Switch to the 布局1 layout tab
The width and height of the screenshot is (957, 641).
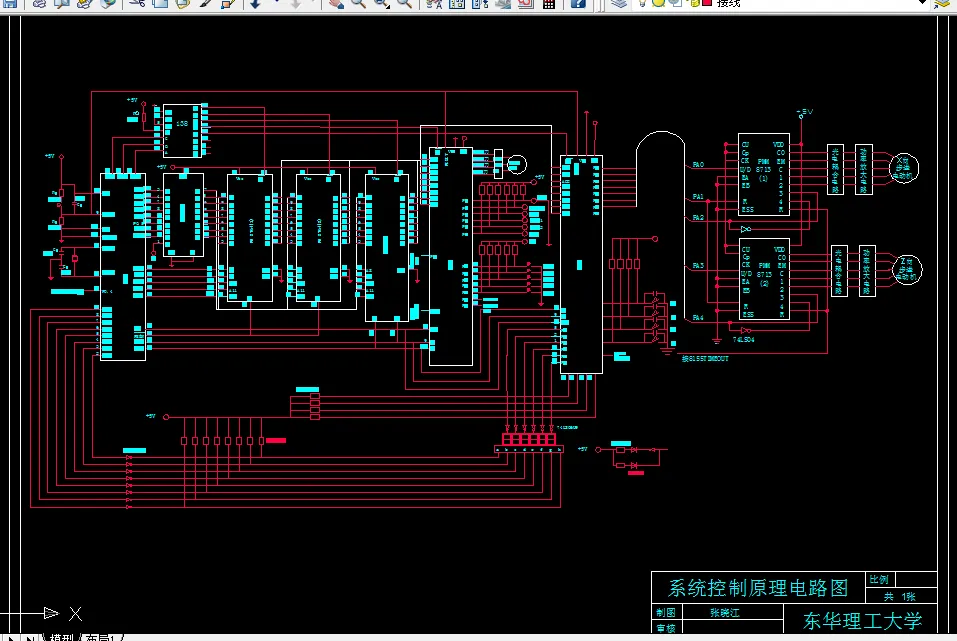coord(101,637)
